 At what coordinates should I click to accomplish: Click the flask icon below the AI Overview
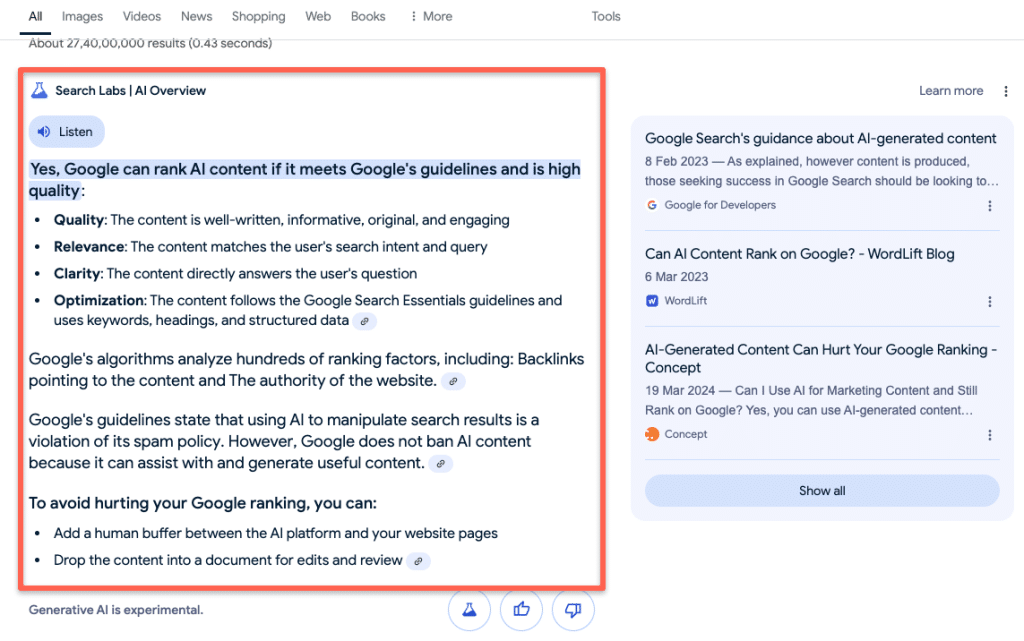click(469, 609)
